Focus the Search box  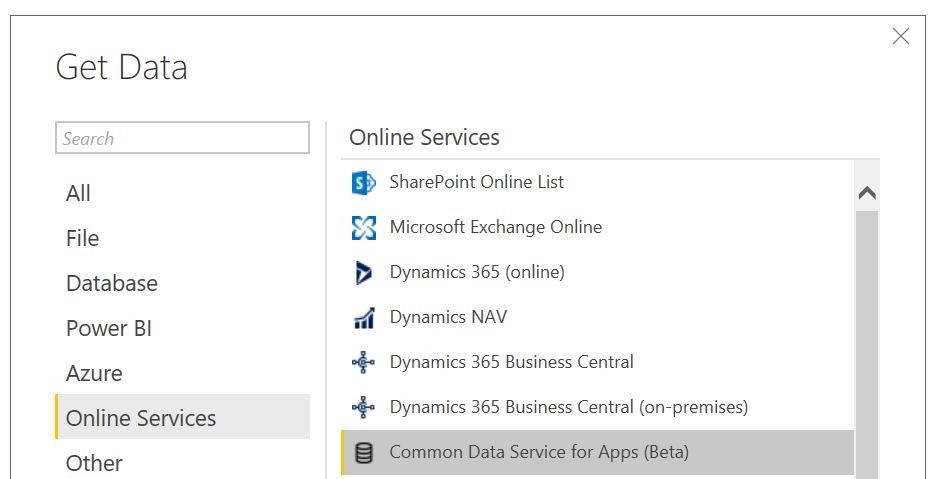[x=182, y=138]
